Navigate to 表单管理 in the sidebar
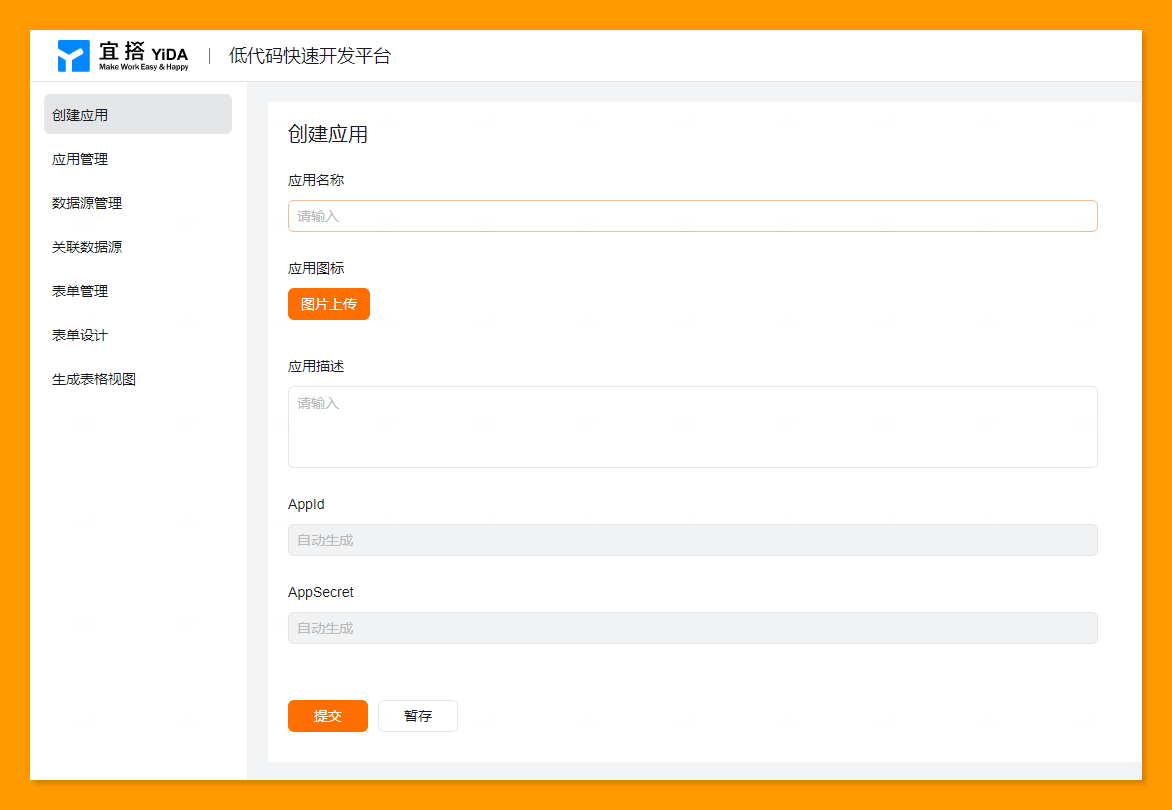Viewport: 1172px width, 810px height. pyautogui.click(x=80, y=291)
